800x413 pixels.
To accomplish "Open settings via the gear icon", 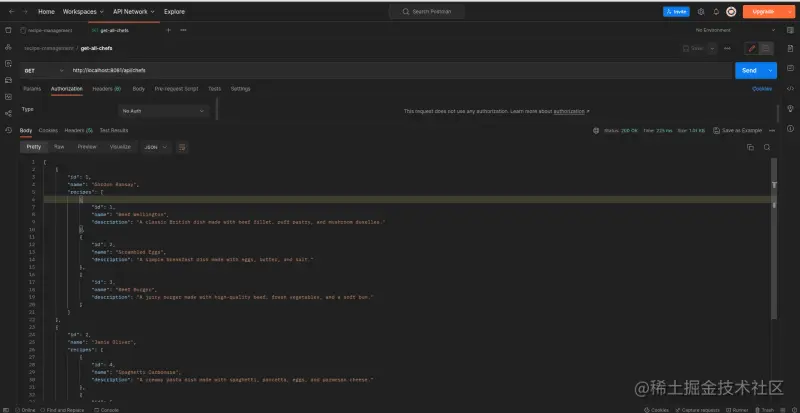I will (701, 12).
